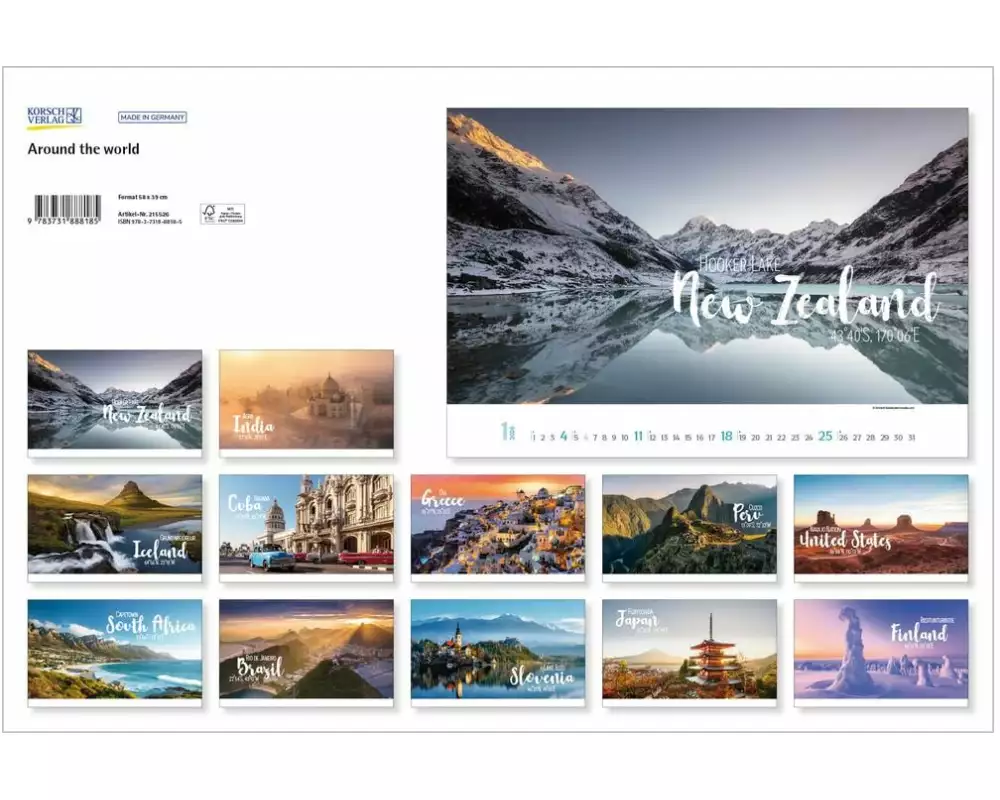1000x800 pixels.
Task: Open the Havana Cuba page thumbnail
Action: 305,528
